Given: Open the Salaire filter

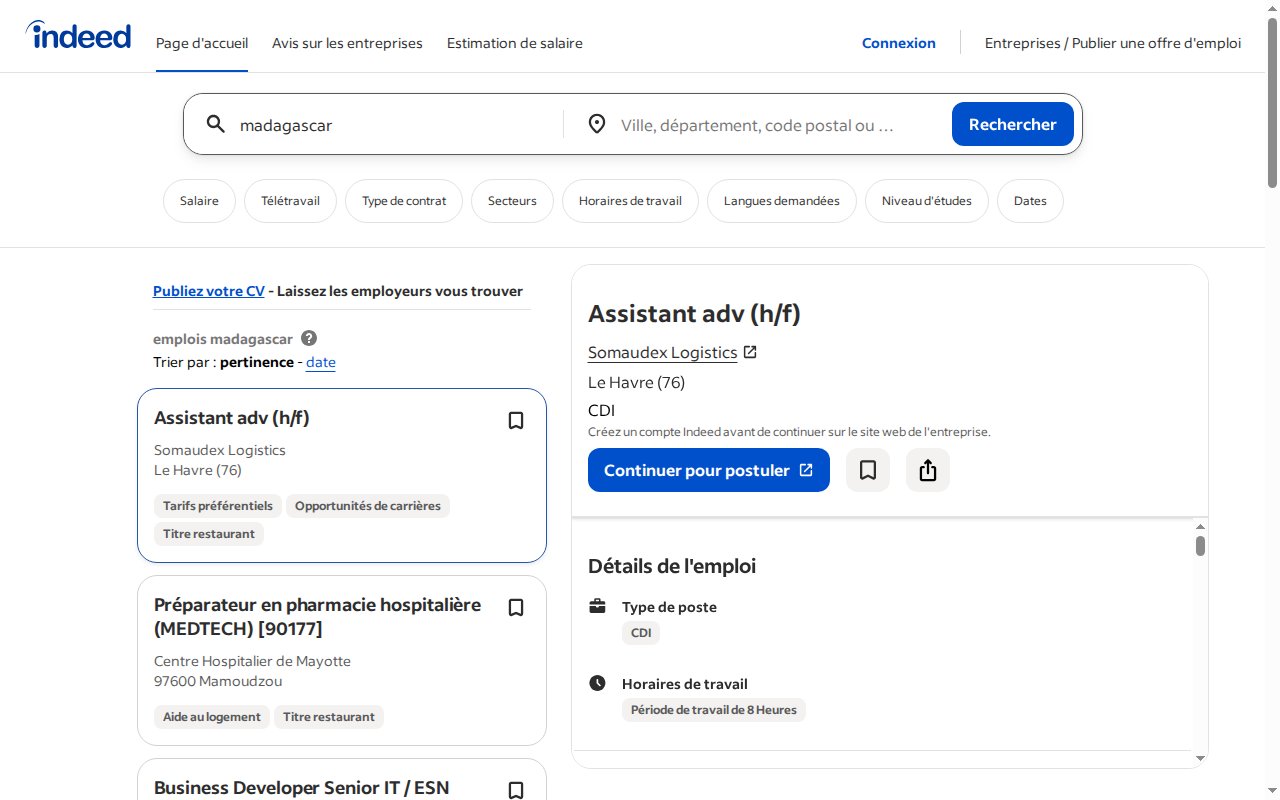Looking at the screenshot, I should click(x=199, y=201).
